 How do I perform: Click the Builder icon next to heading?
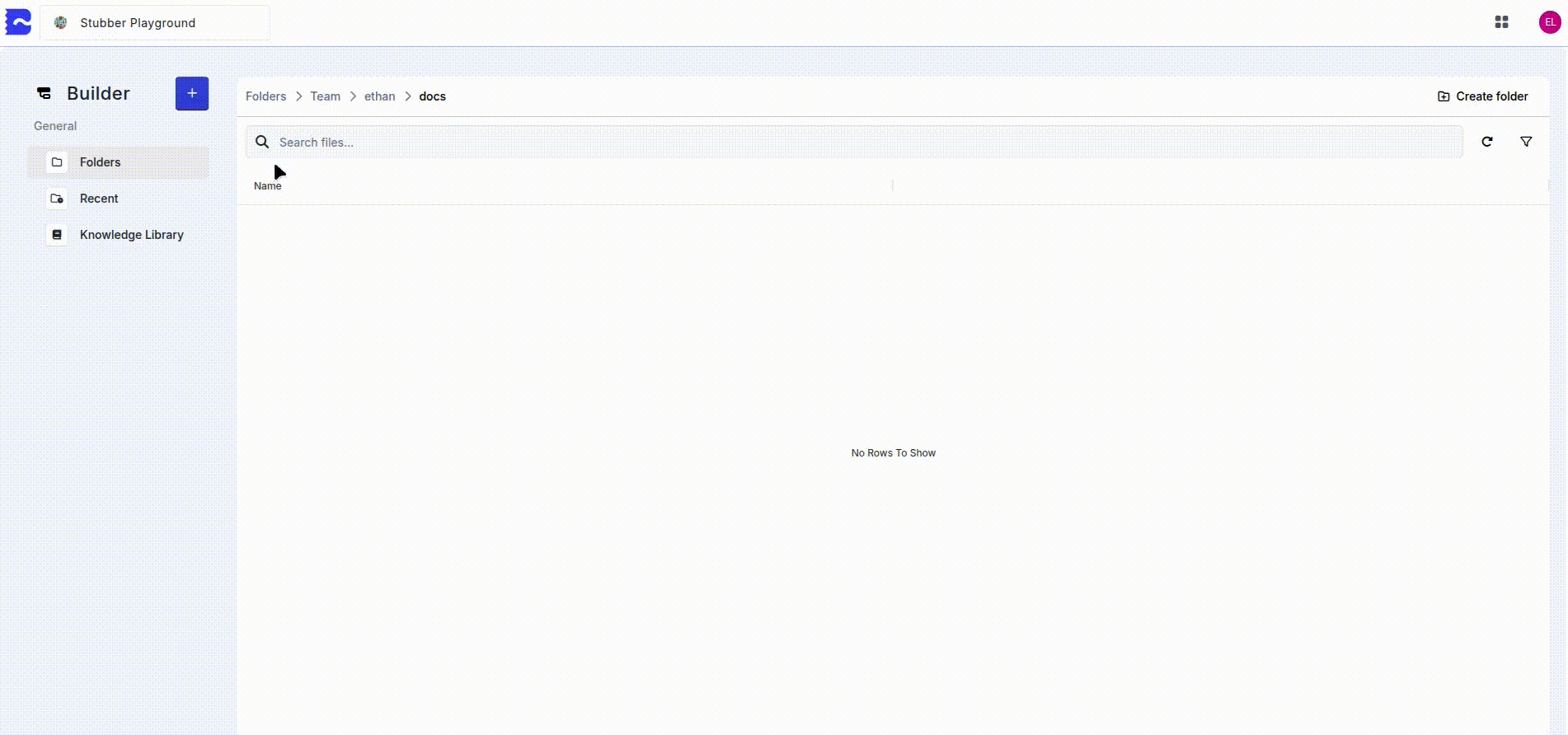pos(45,94)
